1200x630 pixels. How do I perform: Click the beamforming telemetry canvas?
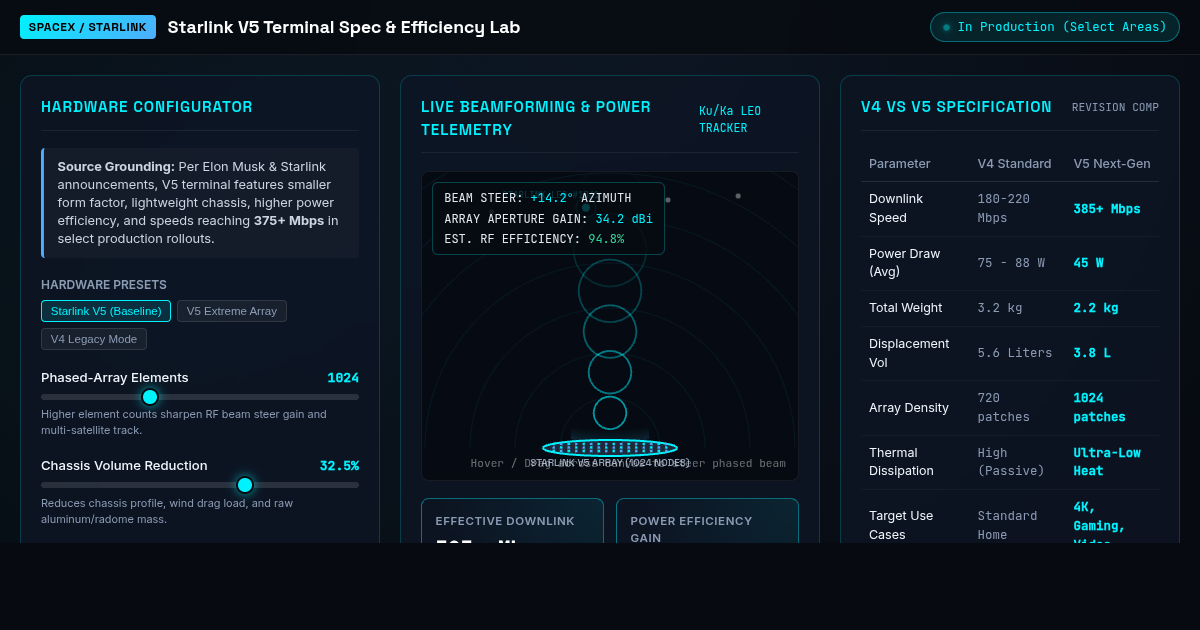pos(610,326)
